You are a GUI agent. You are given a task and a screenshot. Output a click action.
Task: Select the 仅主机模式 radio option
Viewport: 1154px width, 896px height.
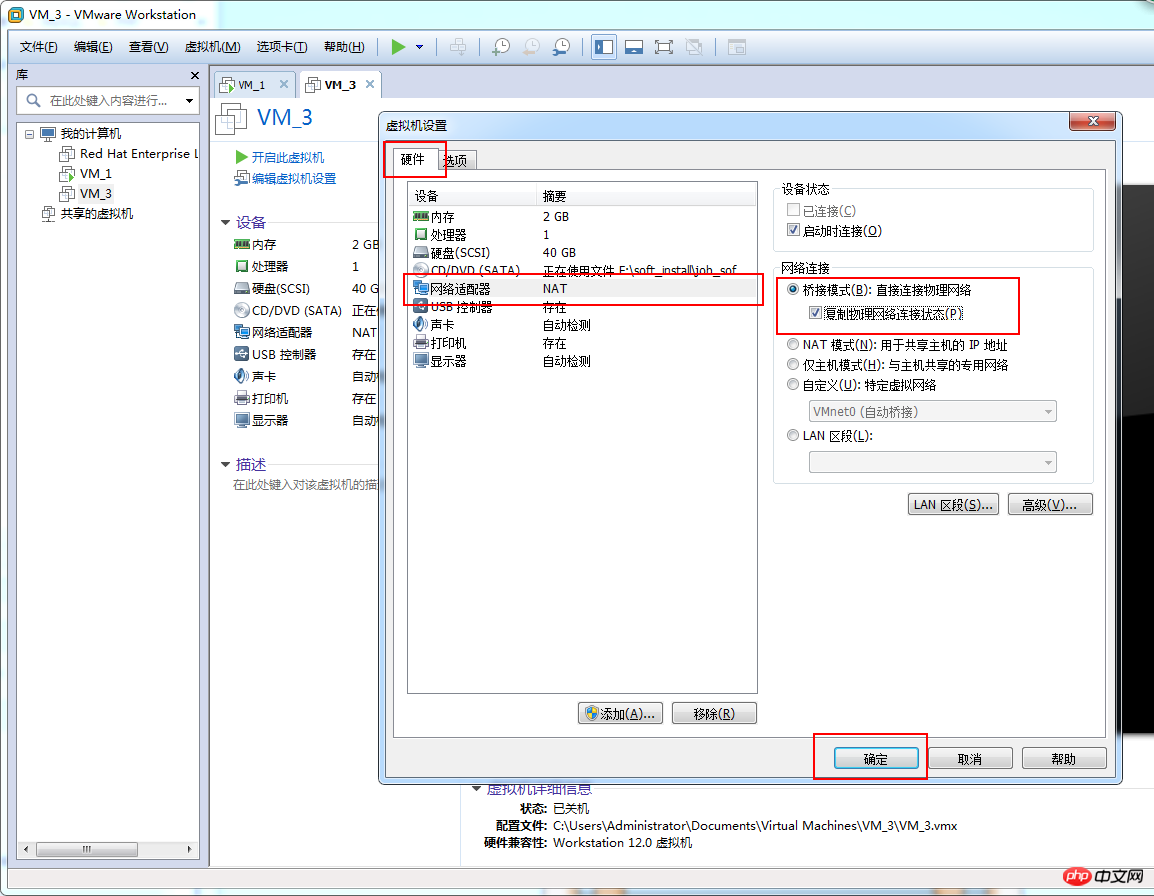coord(794,365)
